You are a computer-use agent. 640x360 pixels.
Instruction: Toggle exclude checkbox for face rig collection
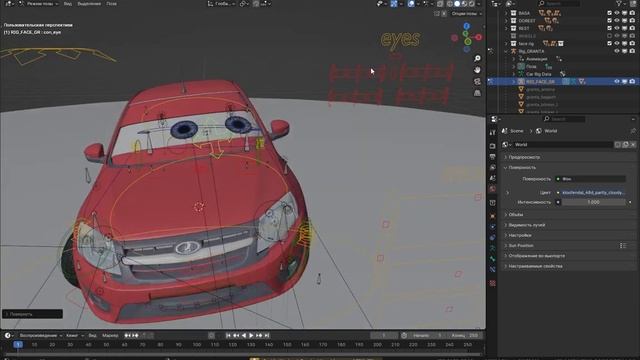click(x=609, y=43)
